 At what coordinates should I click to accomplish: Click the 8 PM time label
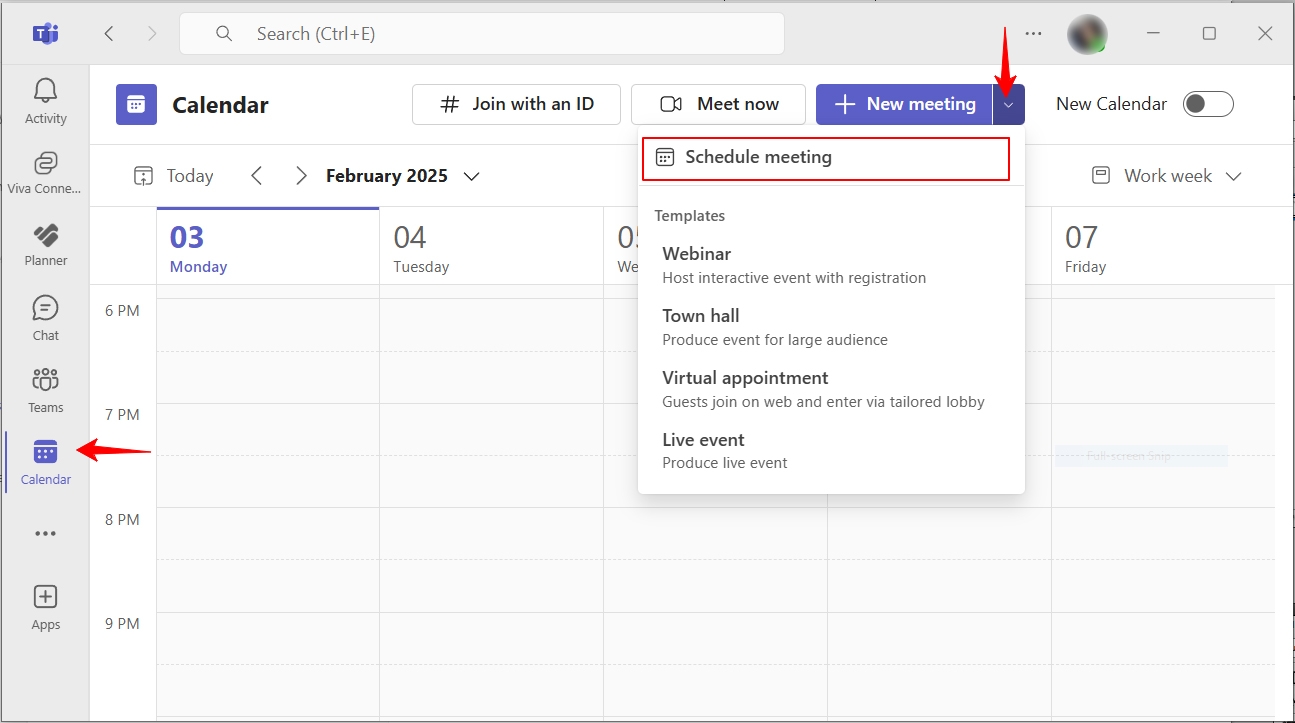(x=122, y=520)
